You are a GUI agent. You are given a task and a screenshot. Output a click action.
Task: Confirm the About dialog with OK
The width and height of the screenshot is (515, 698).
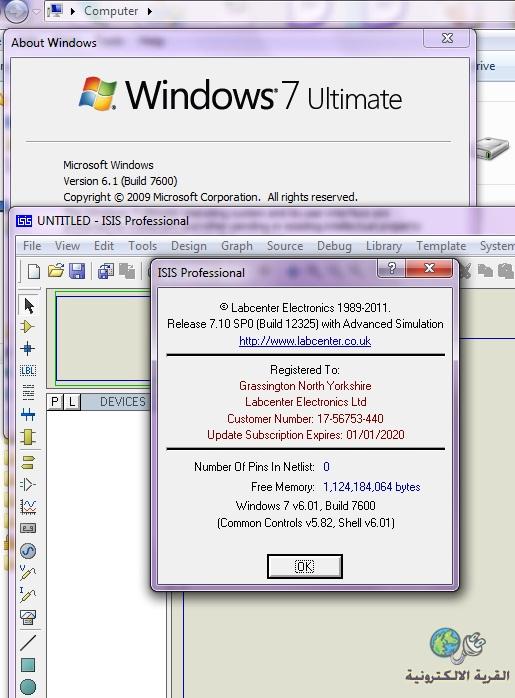point(305,566)
